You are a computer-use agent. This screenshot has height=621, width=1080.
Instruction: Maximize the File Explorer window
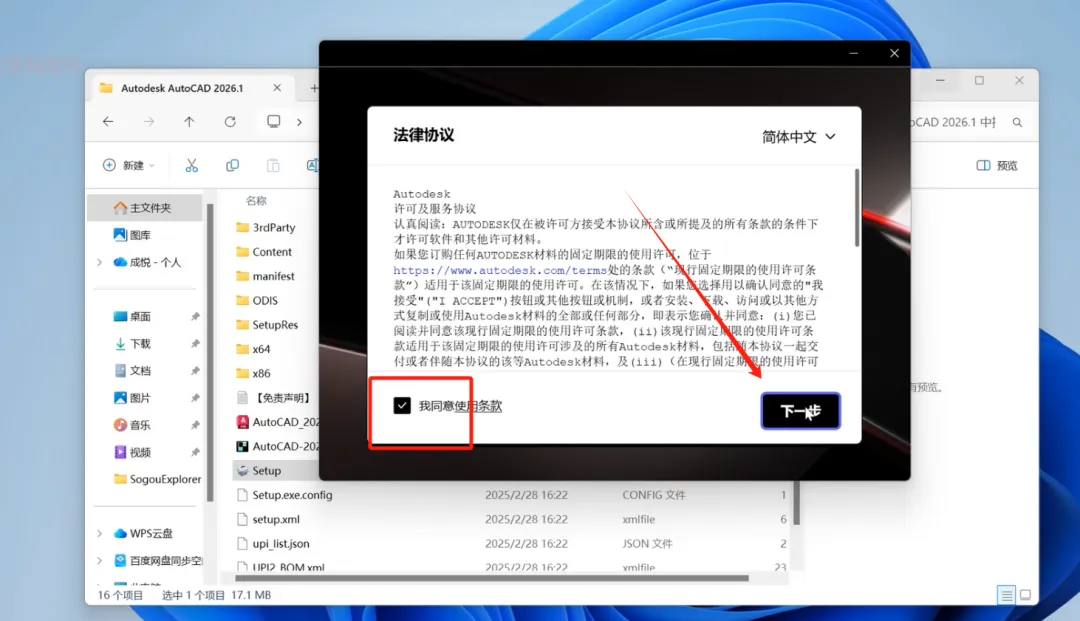pyautogui.click(x=979, y=81)
